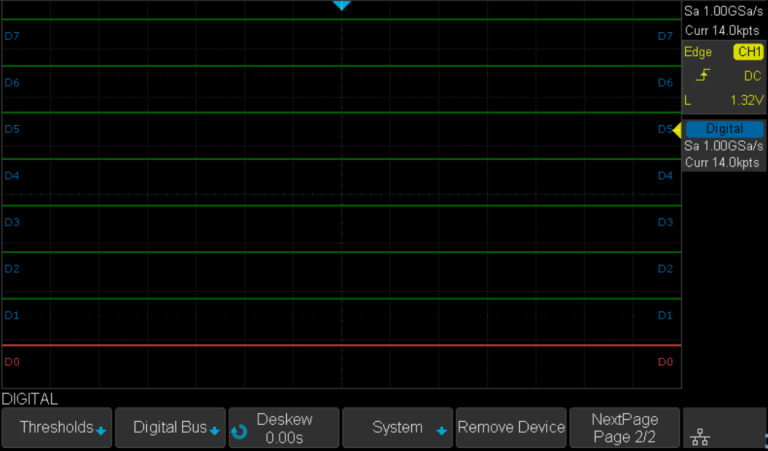Click the blue trigger position marker at top
768x451 pixels.
(x=342, y=6)
